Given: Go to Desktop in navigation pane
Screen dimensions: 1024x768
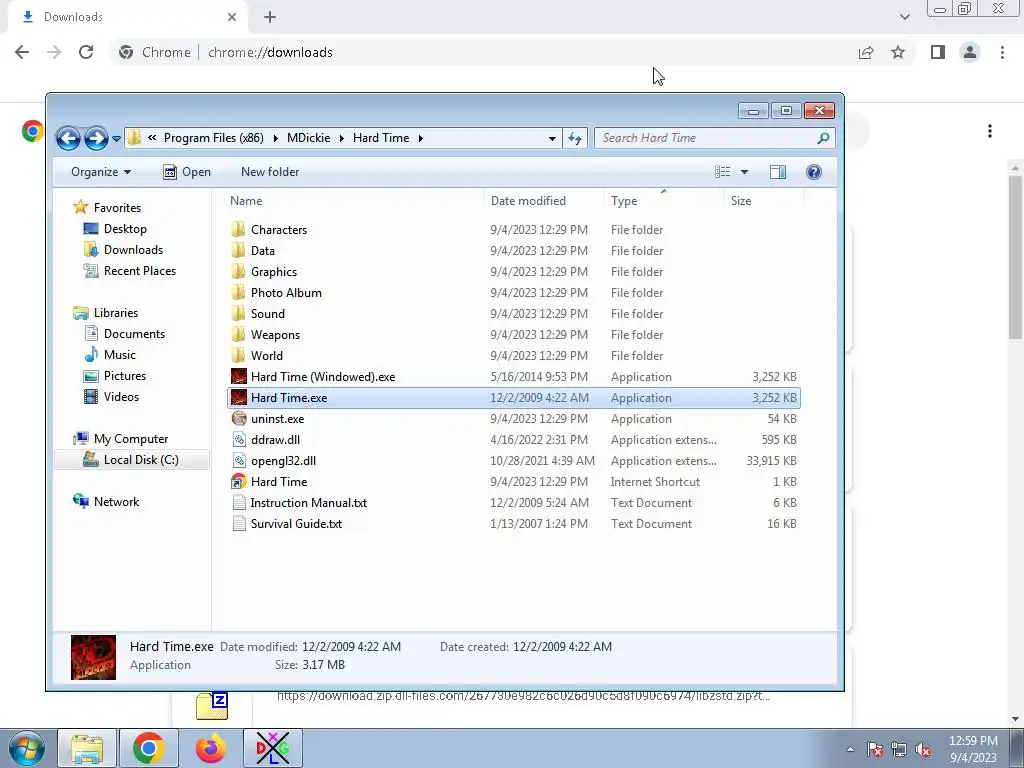Looking at the screenshot, I should click(115, 229).
